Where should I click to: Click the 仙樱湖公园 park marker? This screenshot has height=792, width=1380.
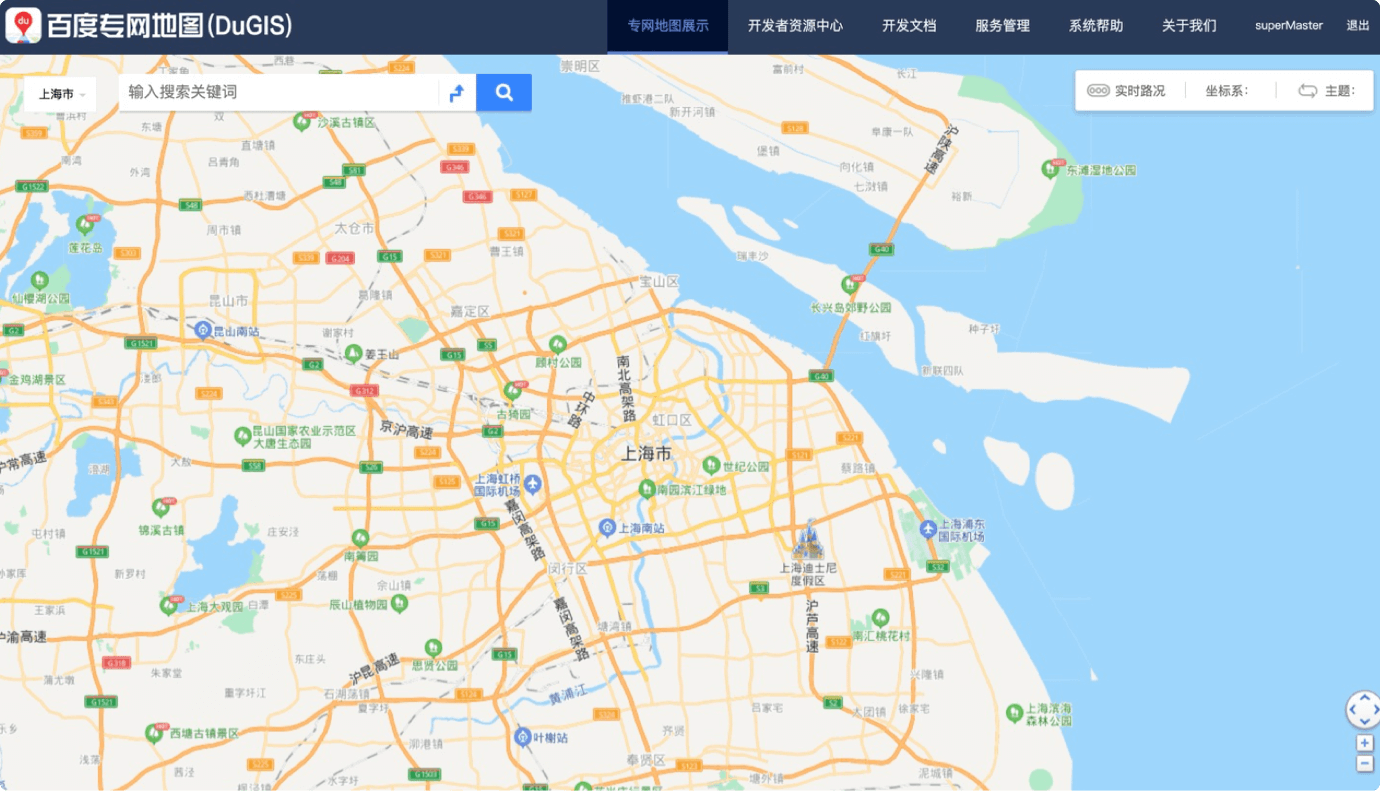point(40,281)
